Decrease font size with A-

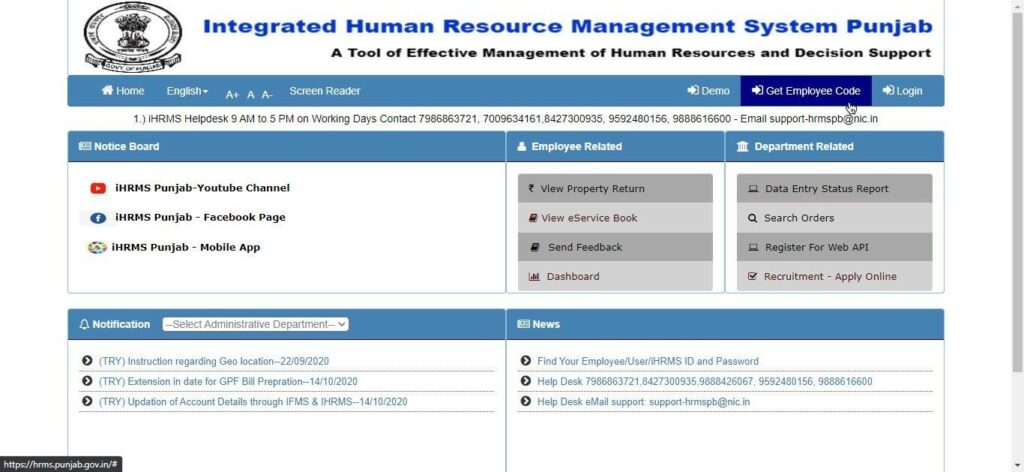tap(267, 95)
